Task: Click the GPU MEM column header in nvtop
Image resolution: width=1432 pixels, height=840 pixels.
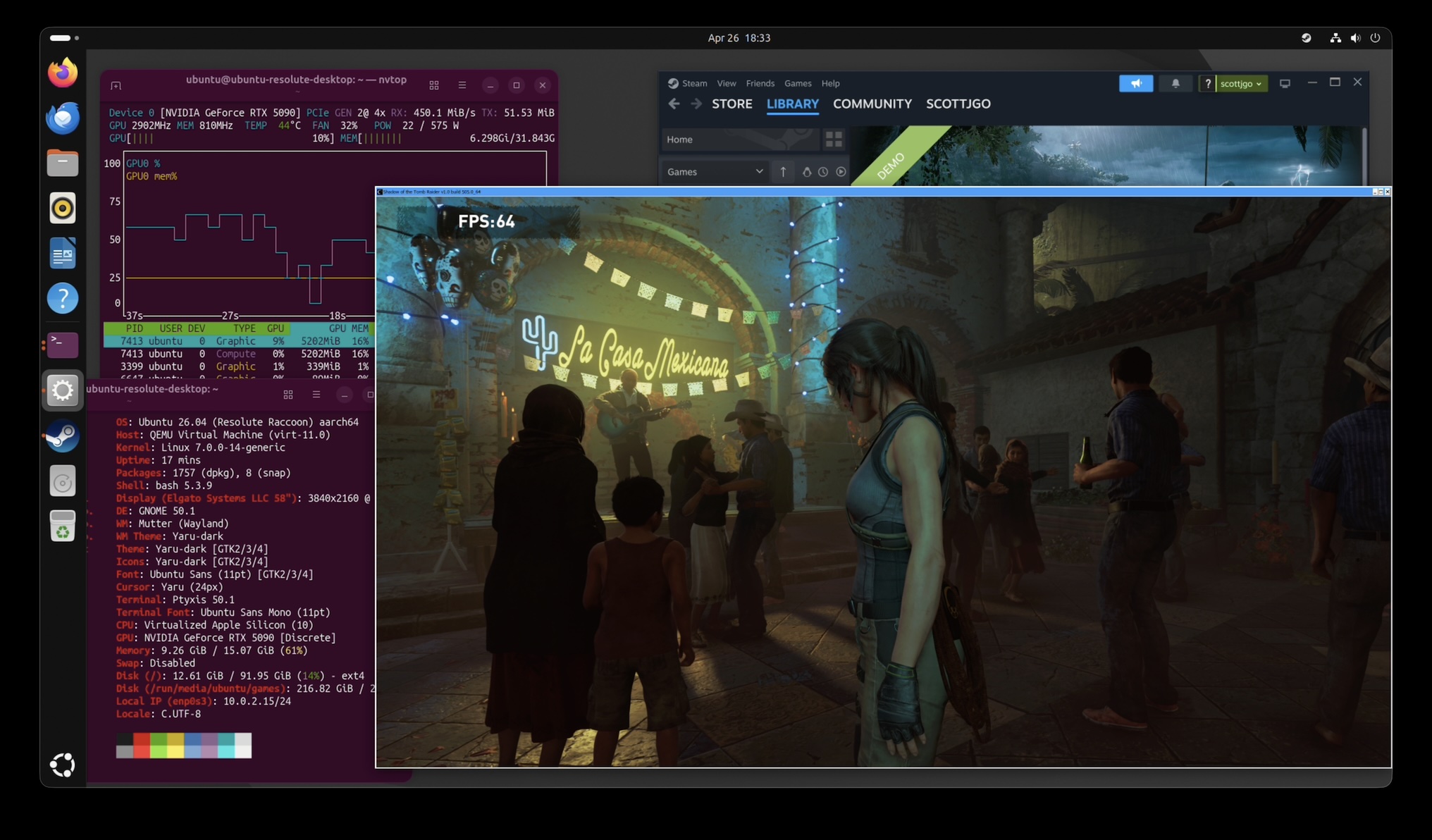Action: click(348, 328)
